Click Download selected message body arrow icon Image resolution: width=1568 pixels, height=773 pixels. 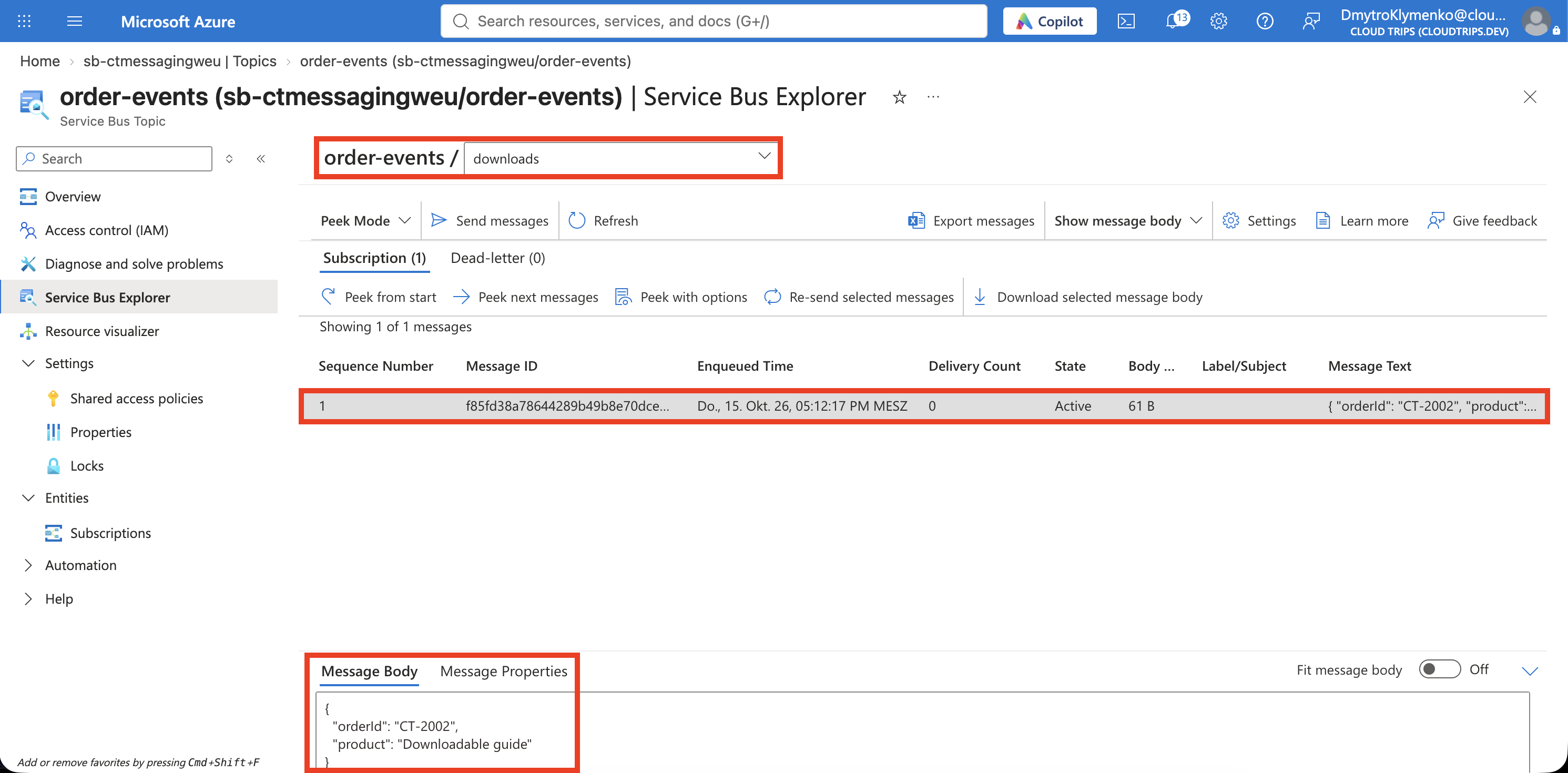[980, 297]
